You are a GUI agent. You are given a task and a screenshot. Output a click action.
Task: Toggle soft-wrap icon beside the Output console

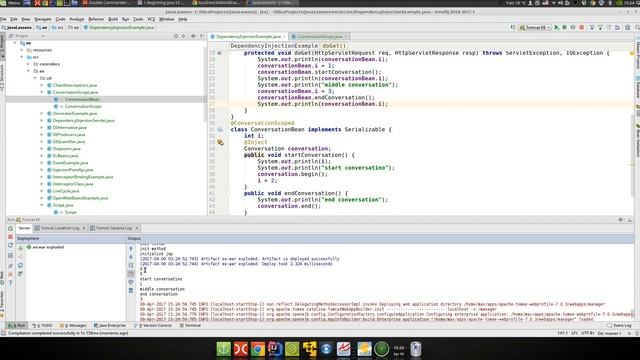coord(131,265)
